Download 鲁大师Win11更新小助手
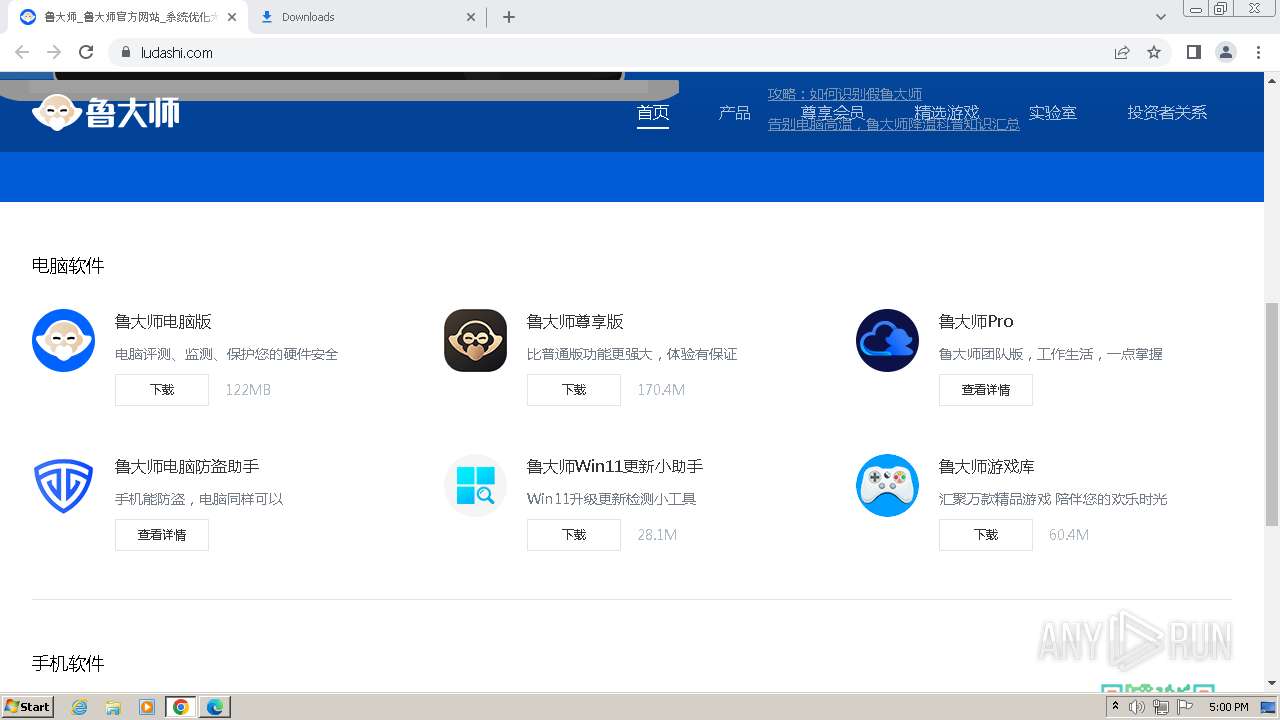 click(x=574, y=535)
